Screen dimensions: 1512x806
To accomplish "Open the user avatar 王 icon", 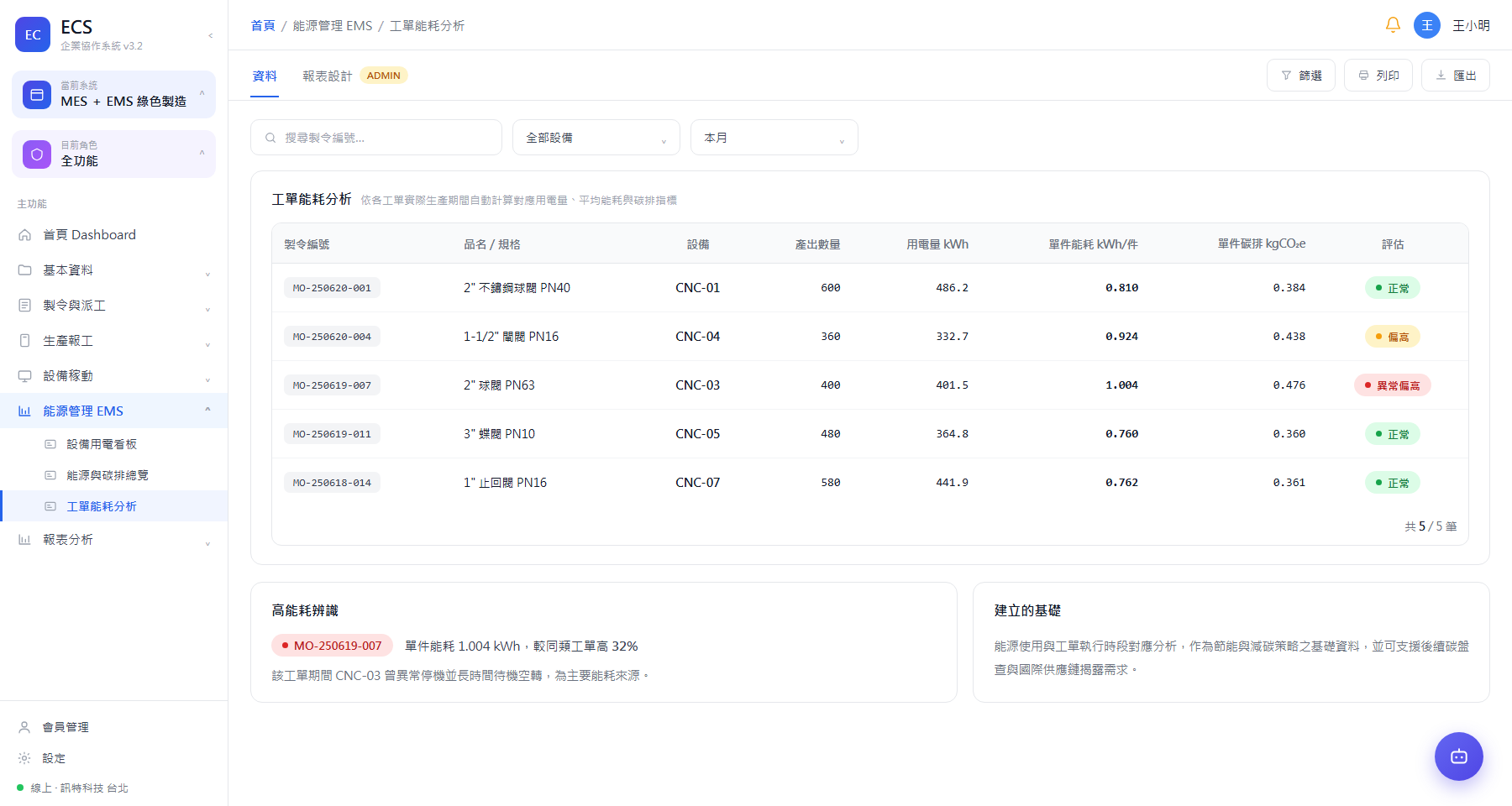I will (x=1427, y=25).
